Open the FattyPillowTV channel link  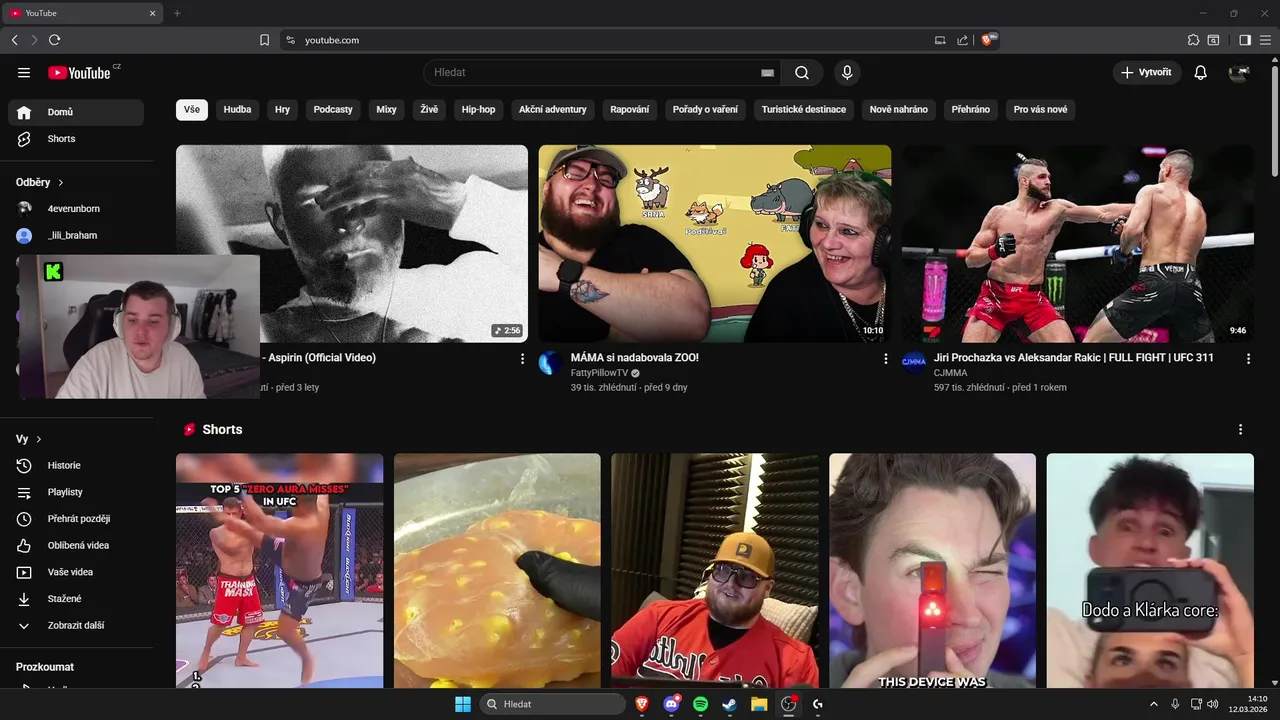coord(599,373)
